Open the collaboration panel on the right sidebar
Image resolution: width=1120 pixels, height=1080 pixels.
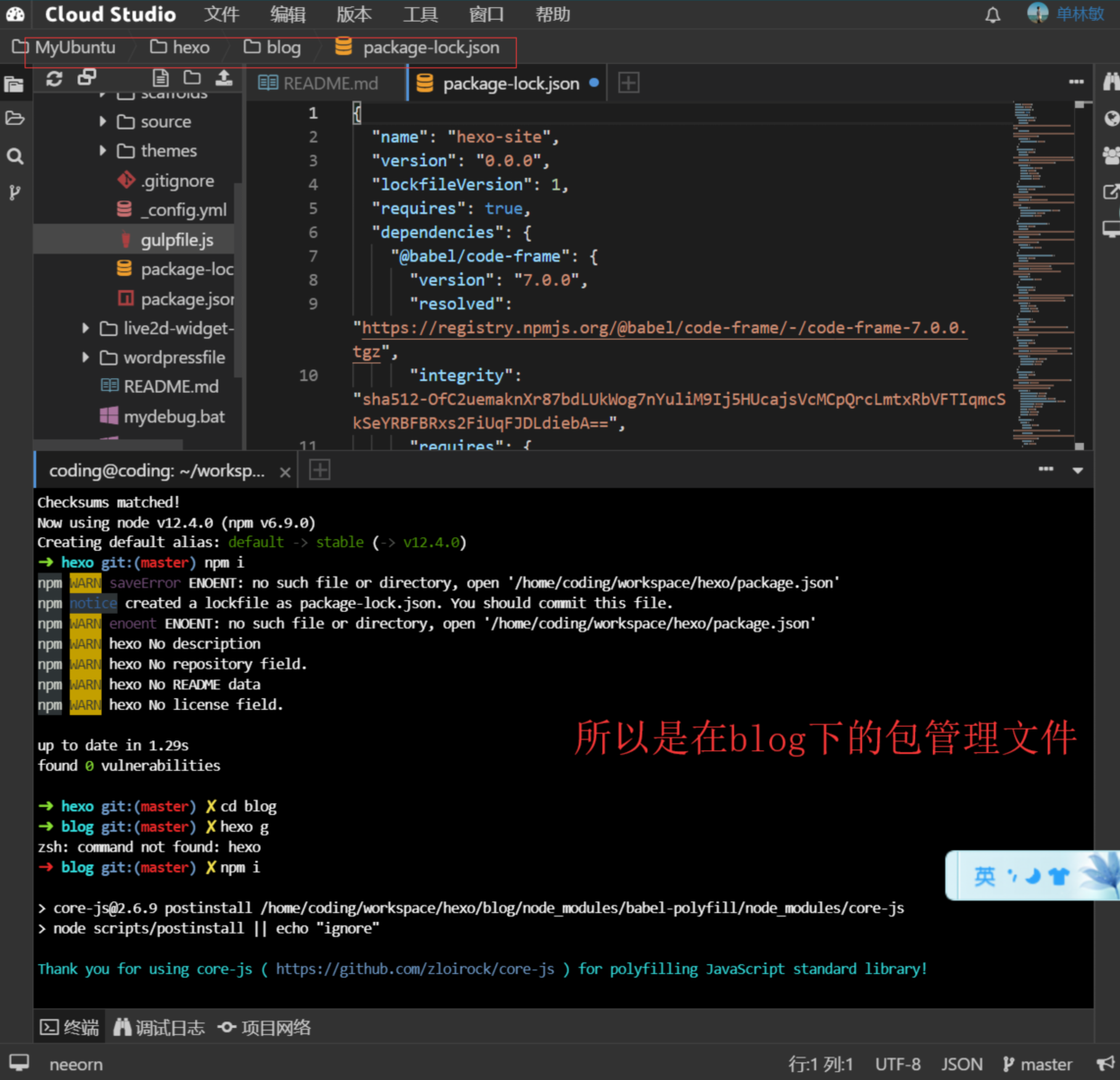[1111, 155]
